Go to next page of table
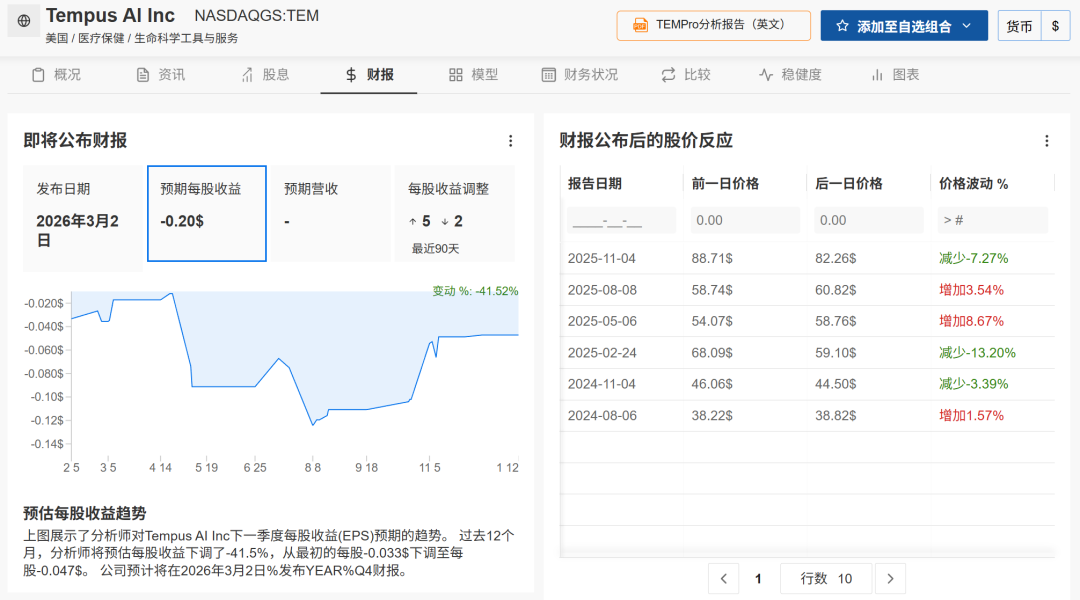This screenshot has width=1080, height=600. (890, 578)
